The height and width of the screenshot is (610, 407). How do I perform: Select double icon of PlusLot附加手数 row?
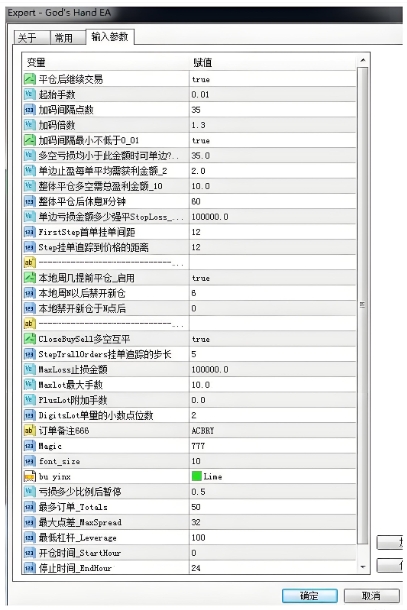pos(30,400)
